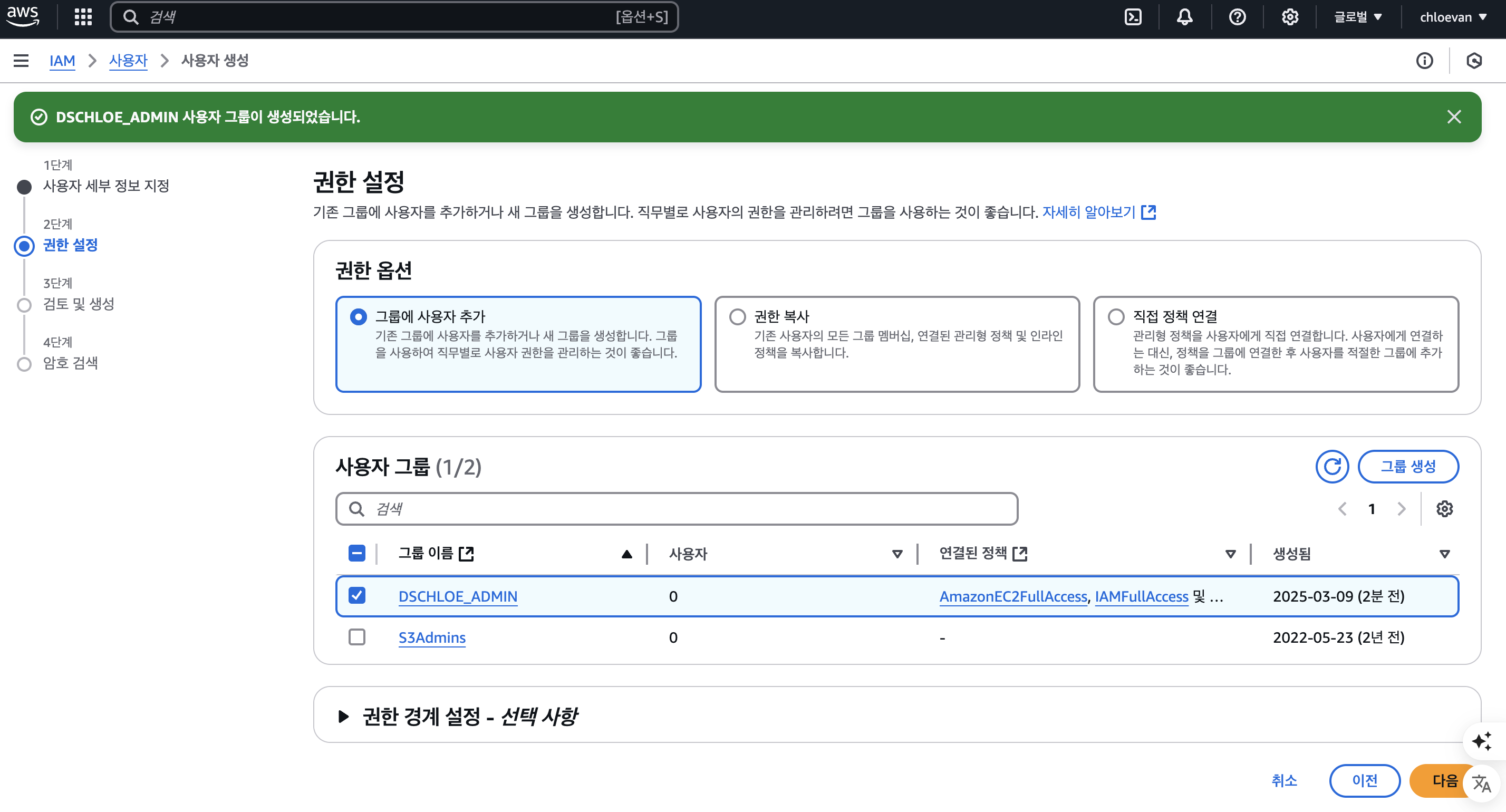The height and width of the screenshot is (812, 1506).
Task: Open the S3Admins group link
Action: (x=432, y=638)
